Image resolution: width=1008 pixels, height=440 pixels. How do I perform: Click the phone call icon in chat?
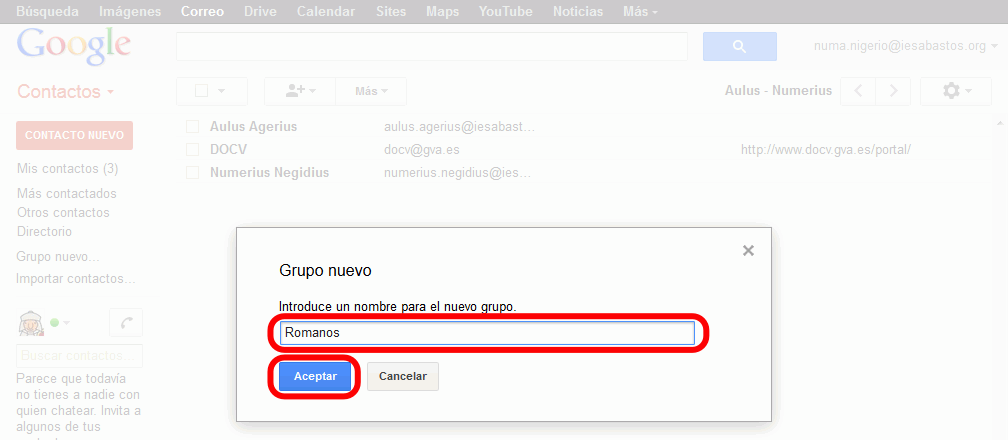[126, 323]
